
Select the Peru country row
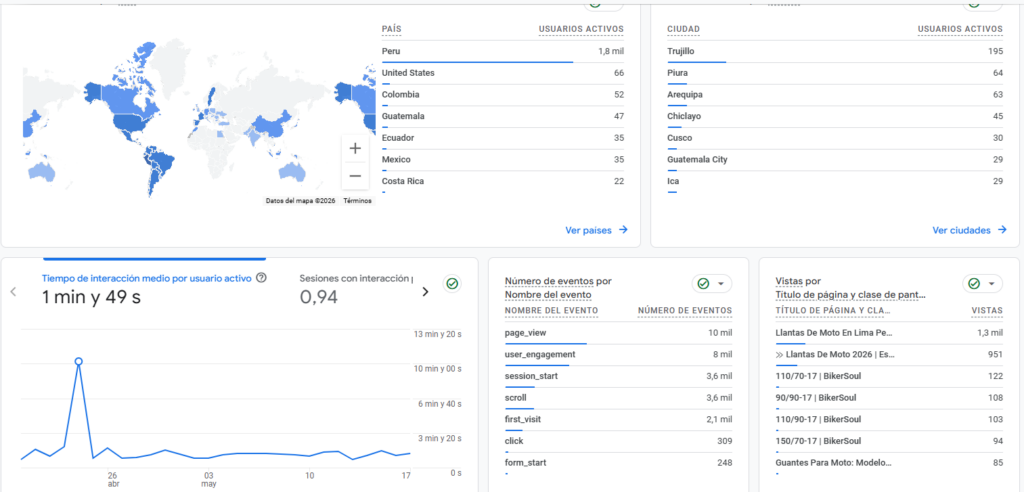tap(503, 51)
